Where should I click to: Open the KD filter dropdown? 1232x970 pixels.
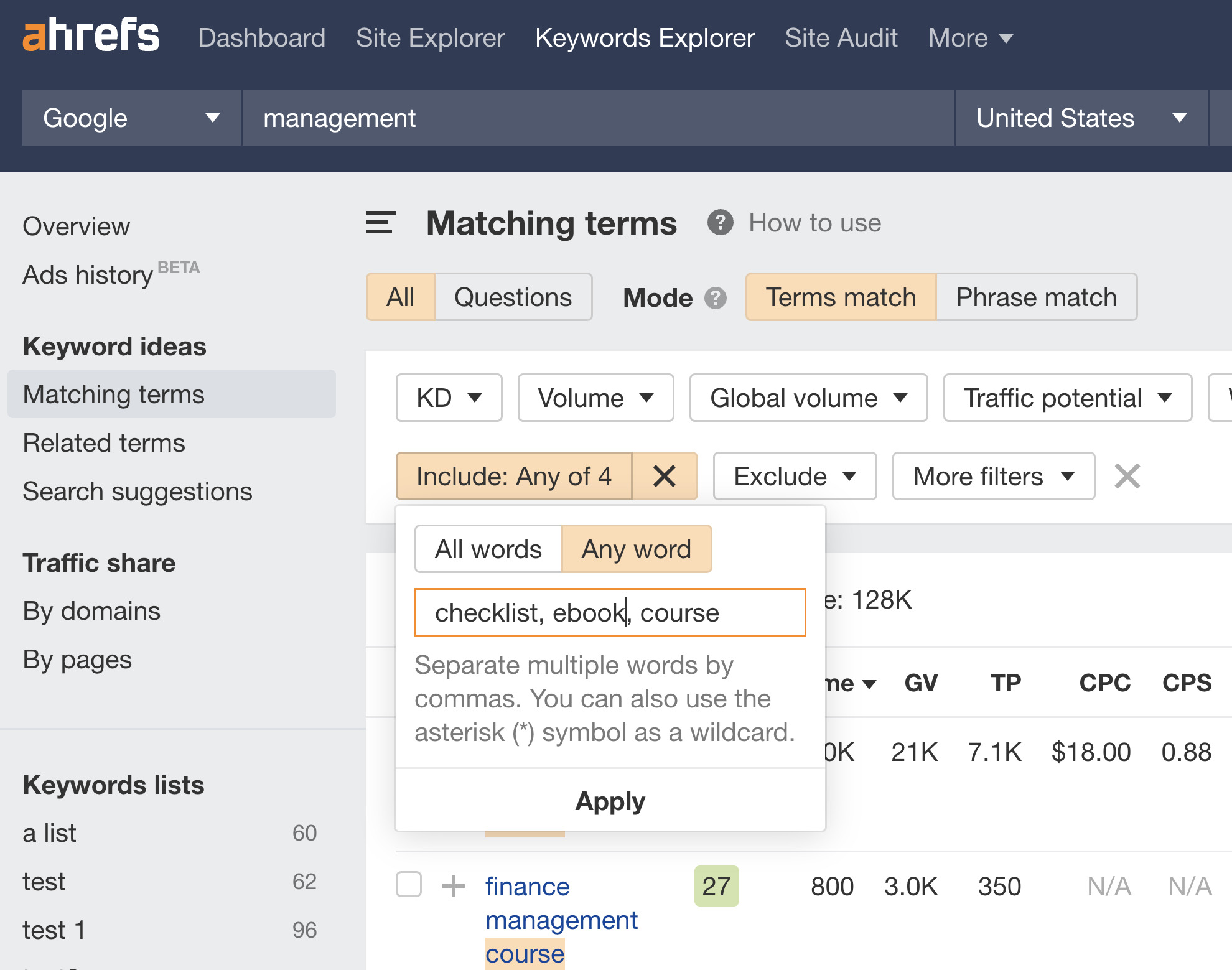(449, 398)
